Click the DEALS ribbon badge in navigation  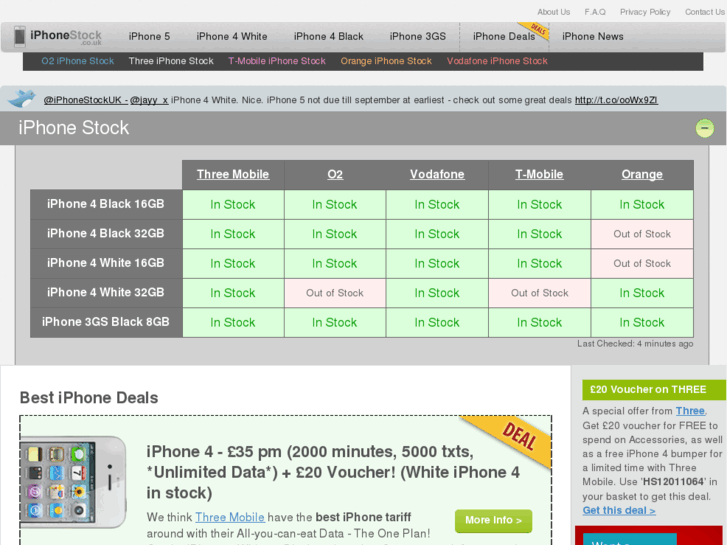(535, 30)
